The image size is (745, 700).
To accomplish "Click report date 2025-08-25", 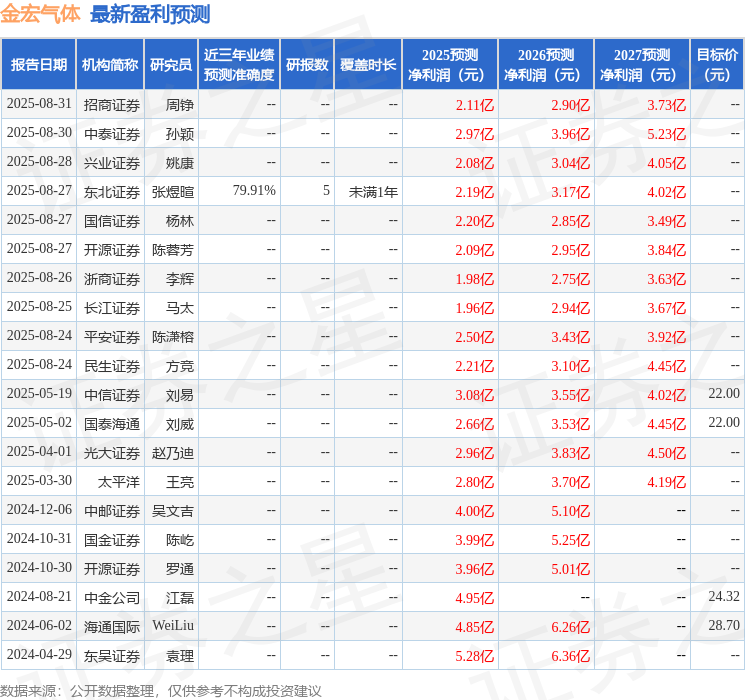I will (39, 307).
